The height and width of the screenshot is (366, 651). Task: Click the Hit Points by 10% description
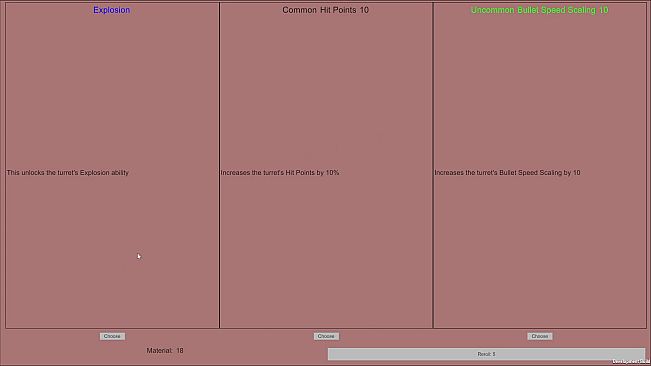click(280, 173)
